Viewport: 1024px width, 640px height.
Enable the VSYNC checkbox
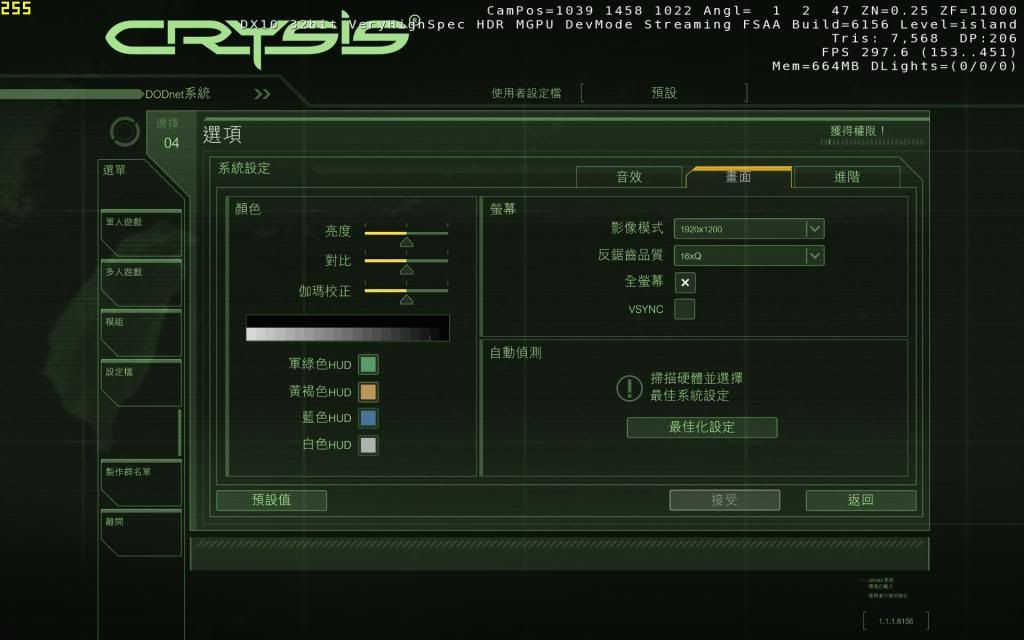[685, 309]
